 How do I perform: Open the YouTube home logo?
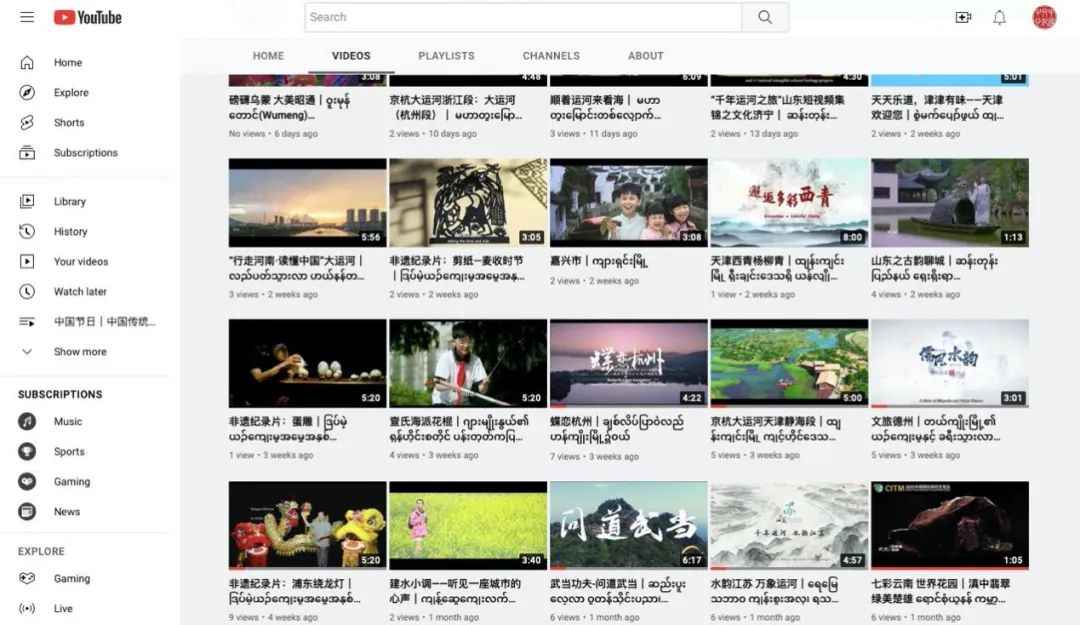pyautogui.click(x=87, y=17)
